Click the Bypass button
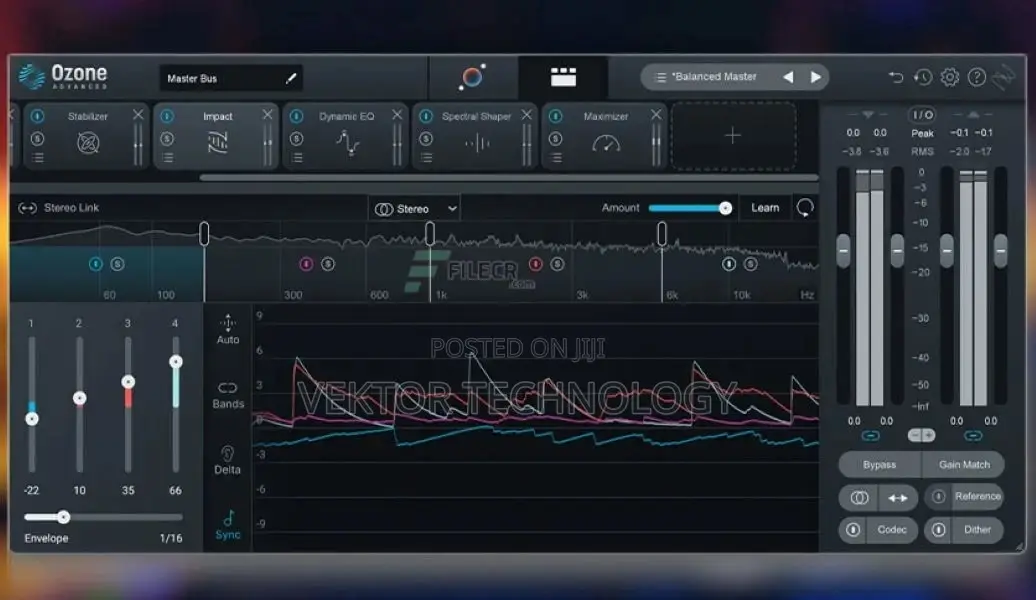The height and width of the screenshot is (600, 1036). tap(879, 465)
